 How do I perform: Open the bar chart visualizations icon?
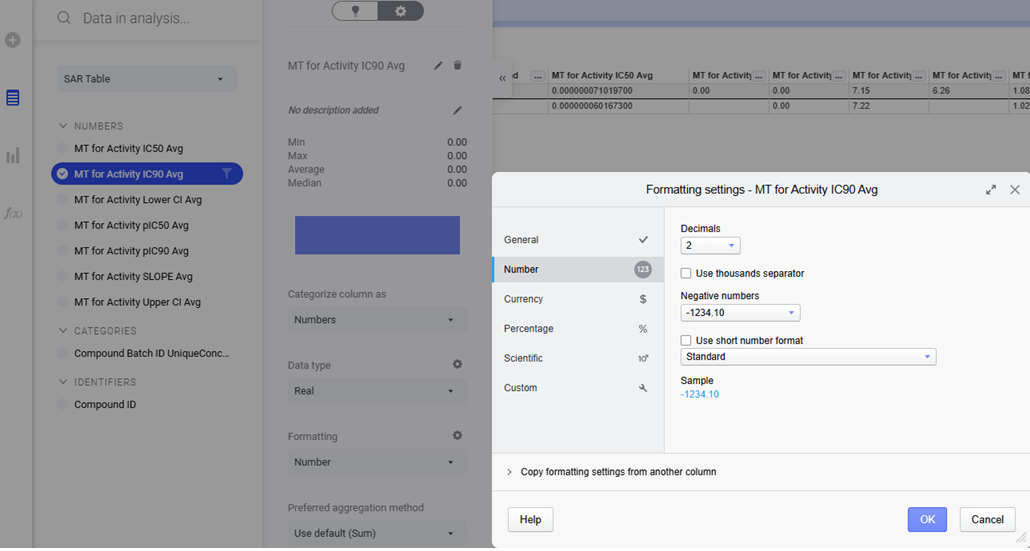tap(13, 156)
